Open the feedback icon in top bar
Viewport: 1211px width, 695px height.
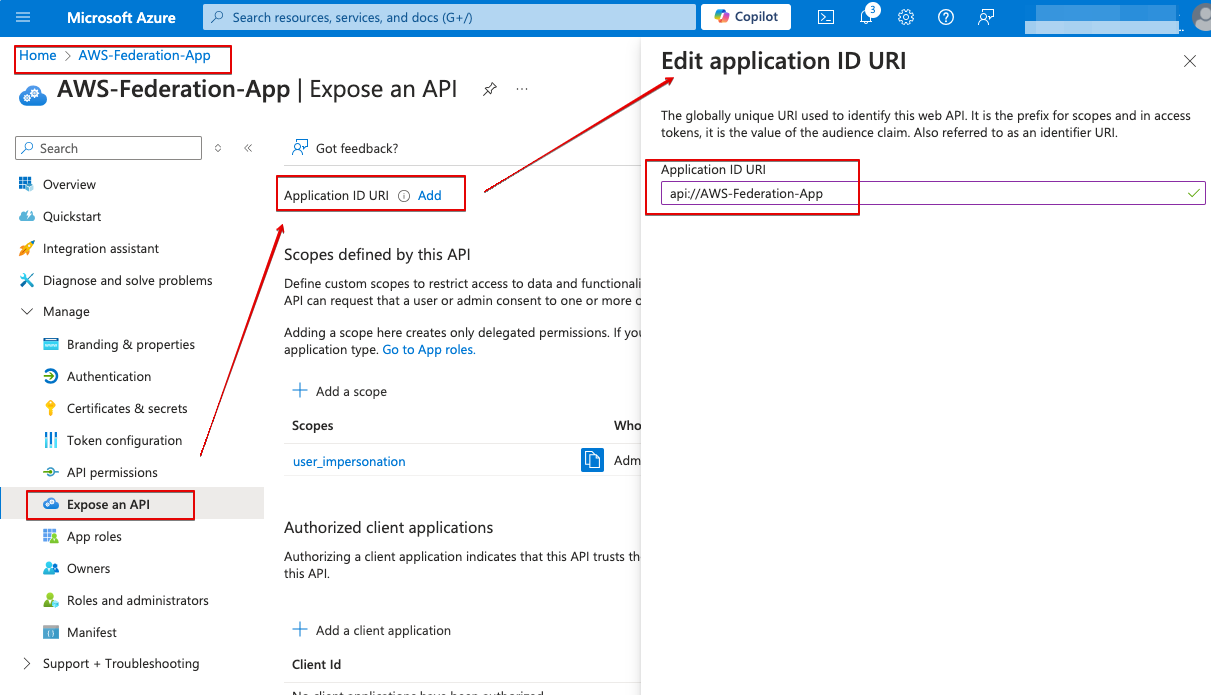[x=986, y=17]
